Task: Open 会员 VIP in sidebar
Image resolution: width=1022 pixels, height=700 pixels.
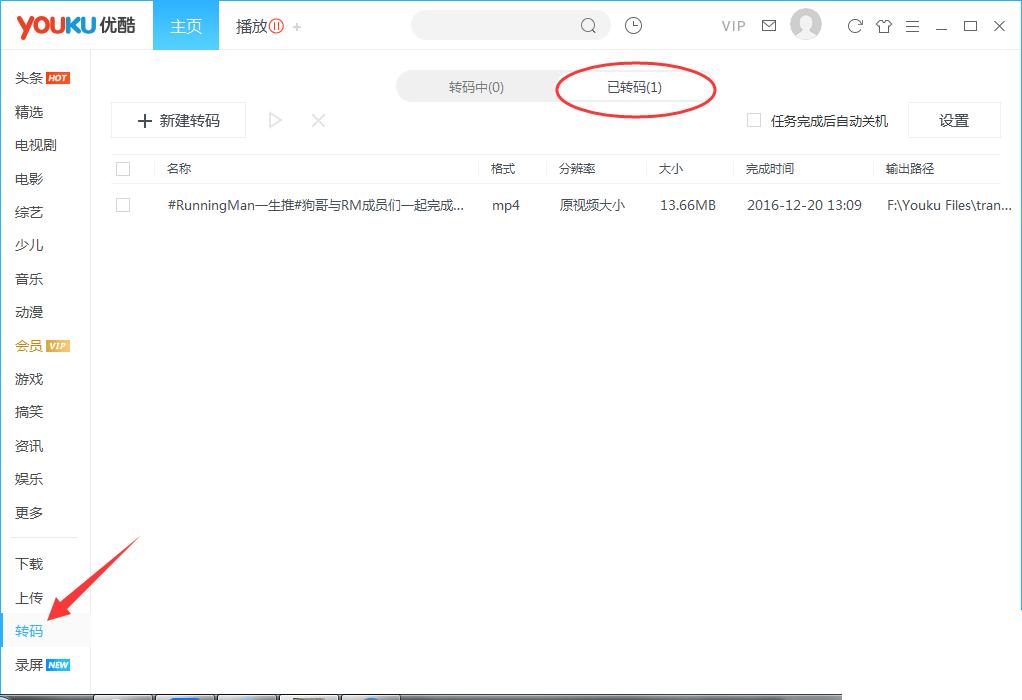Action: pos(42,345)
